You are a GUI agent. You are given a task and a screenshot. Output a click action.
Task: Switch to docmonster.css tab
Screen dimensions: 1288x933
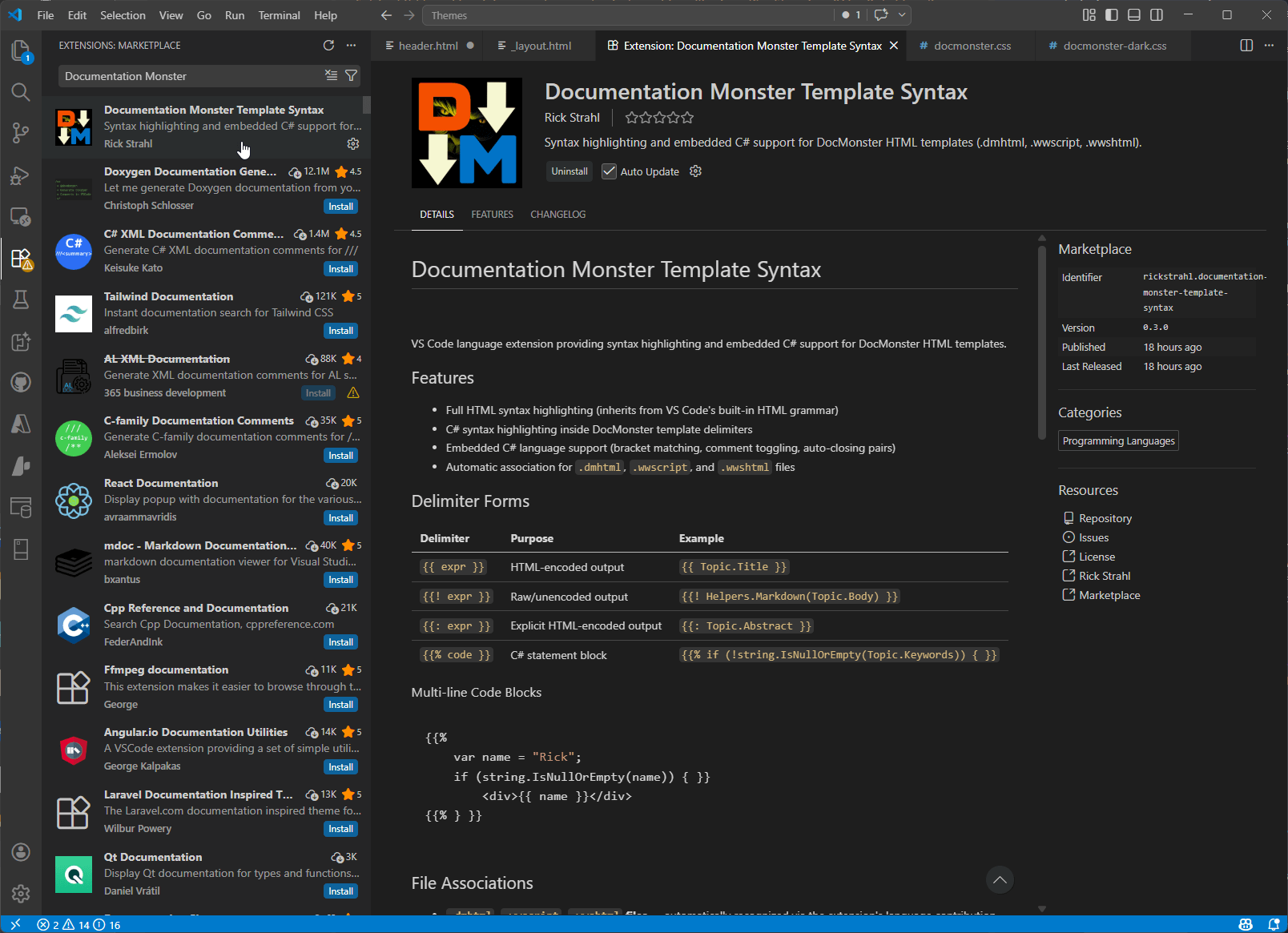pos(972,46)
